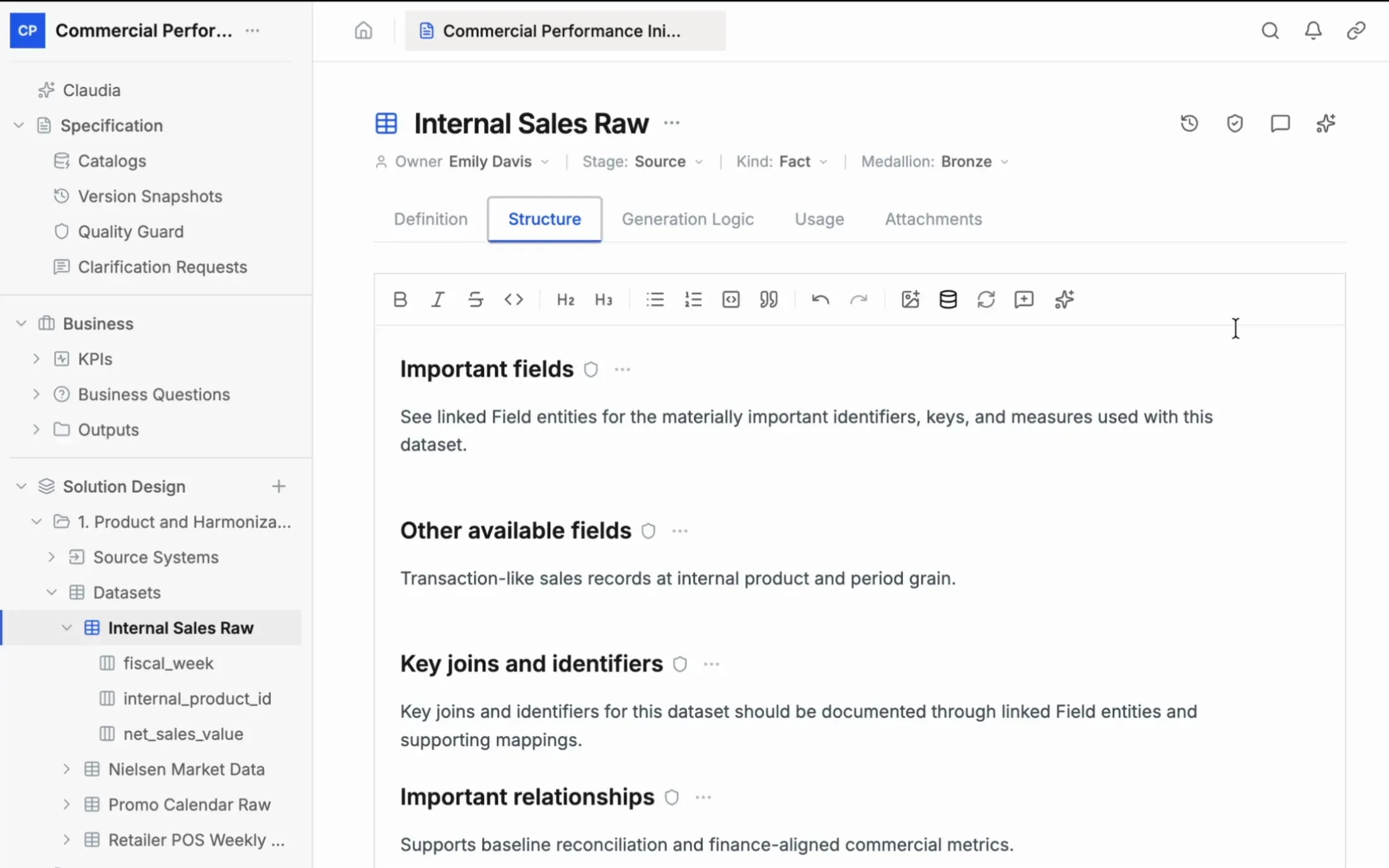Click shield next to Key joins and identifiers

point(679,664)
